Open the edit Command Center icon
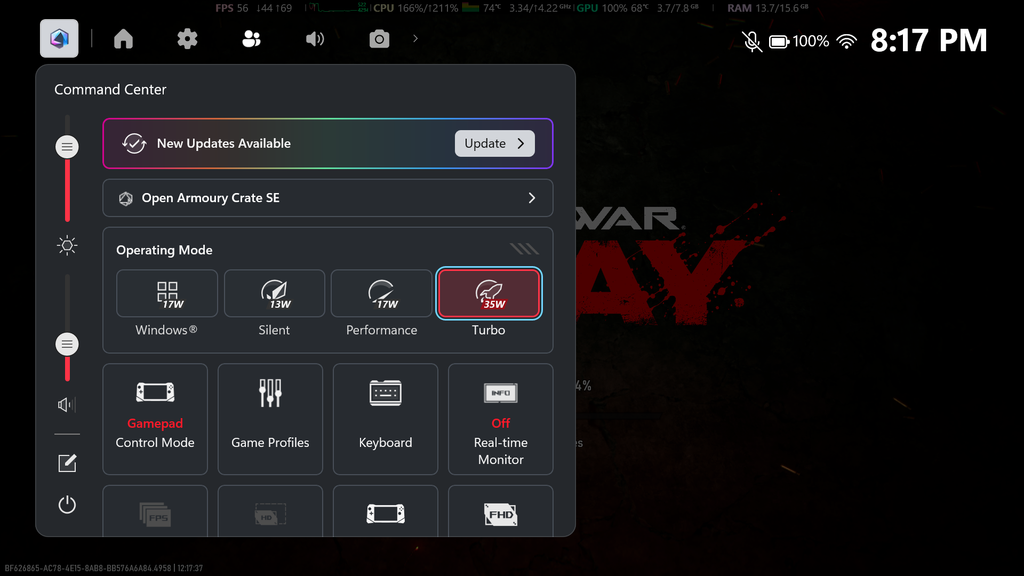Image resolution: width=1024 pixels, height=576 pixels. pos(67,464)
